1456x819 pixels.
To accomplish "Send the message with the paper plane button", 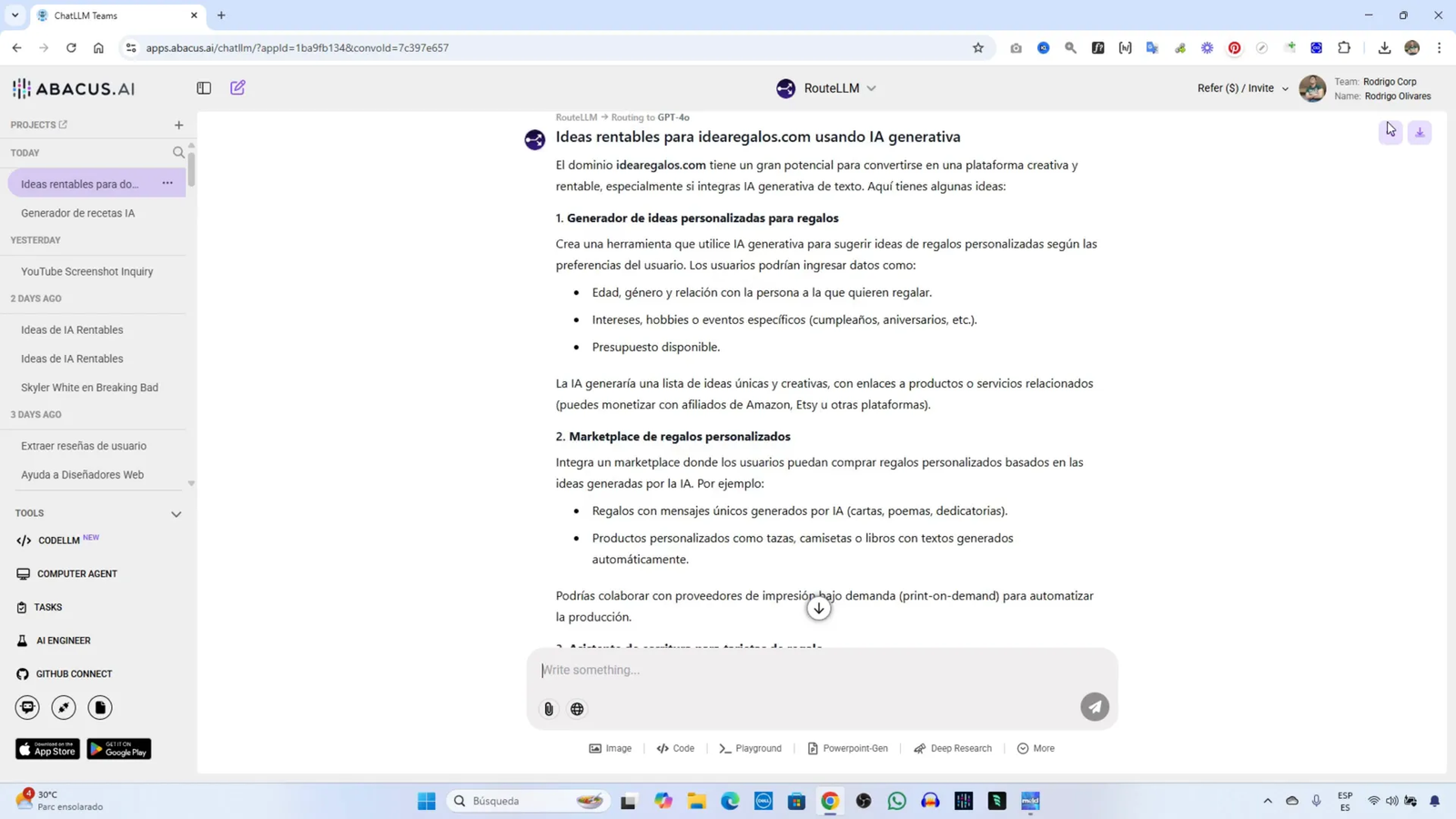I will point(1095,705).
